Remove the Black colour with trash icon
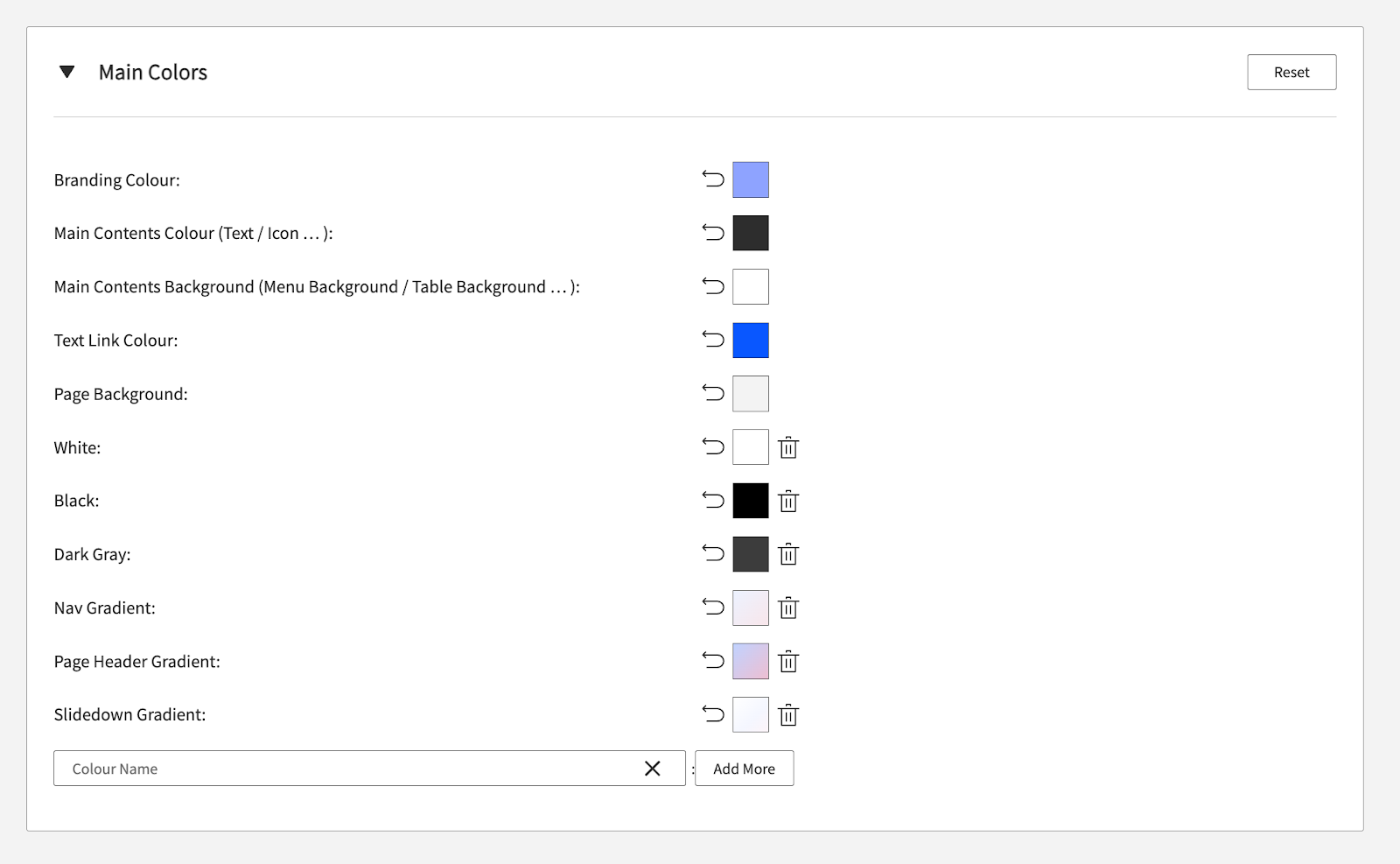The height and width of the screenshot is (864, 1400). 788,501
